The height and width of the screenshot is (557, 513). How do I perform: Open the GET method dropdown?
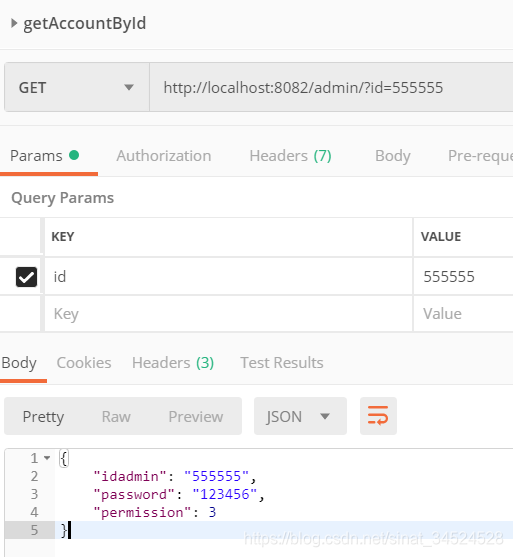77,87
